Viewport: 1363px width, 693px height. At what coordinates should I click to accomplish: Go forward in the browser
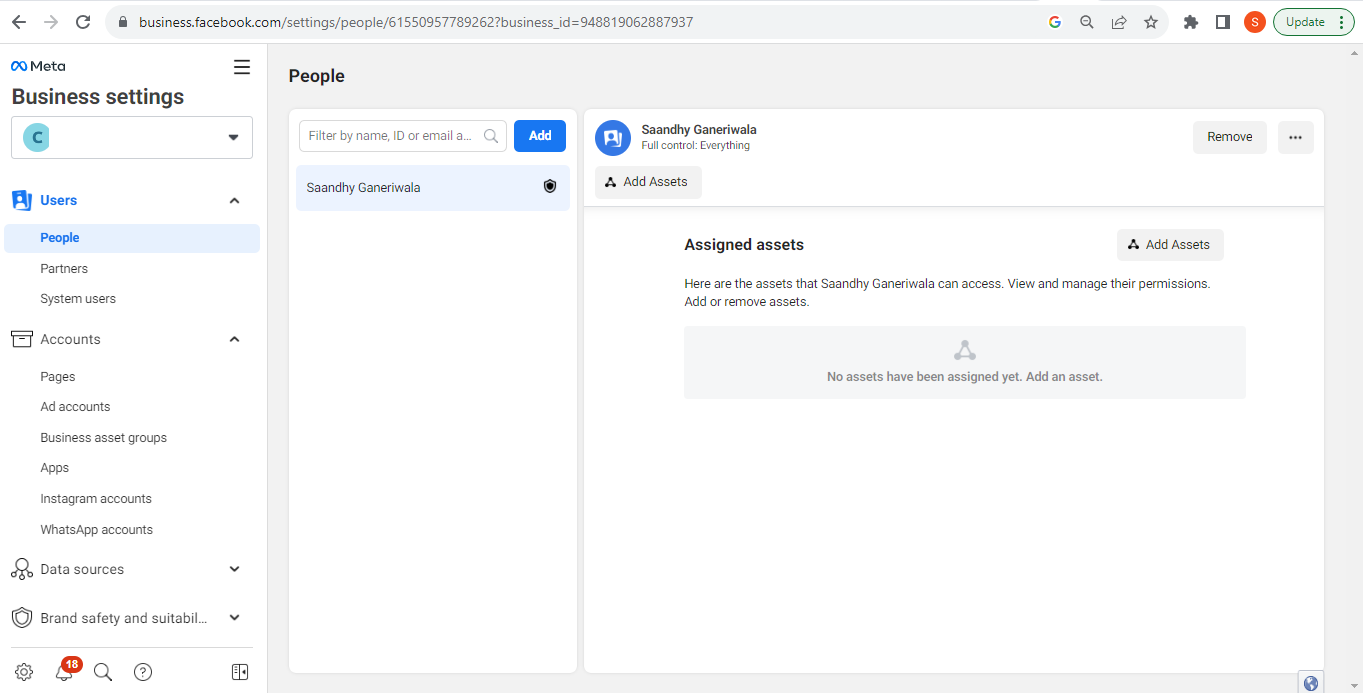coord(51,22)
